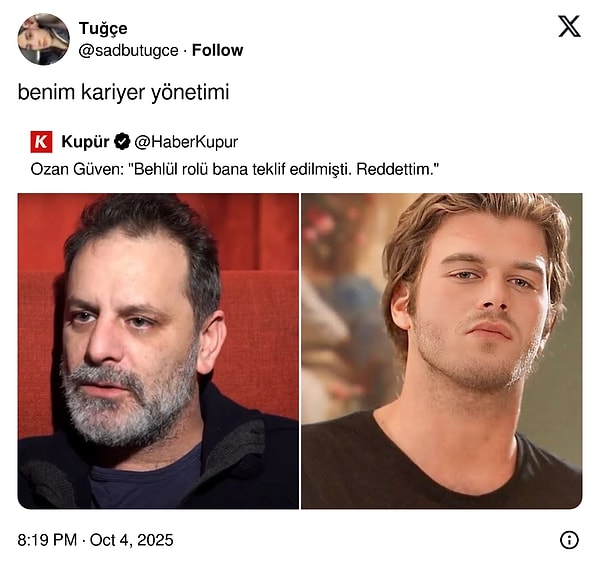Open Tuğçe's profile avatar
This screenshot has height=570, width=600.
43,40
